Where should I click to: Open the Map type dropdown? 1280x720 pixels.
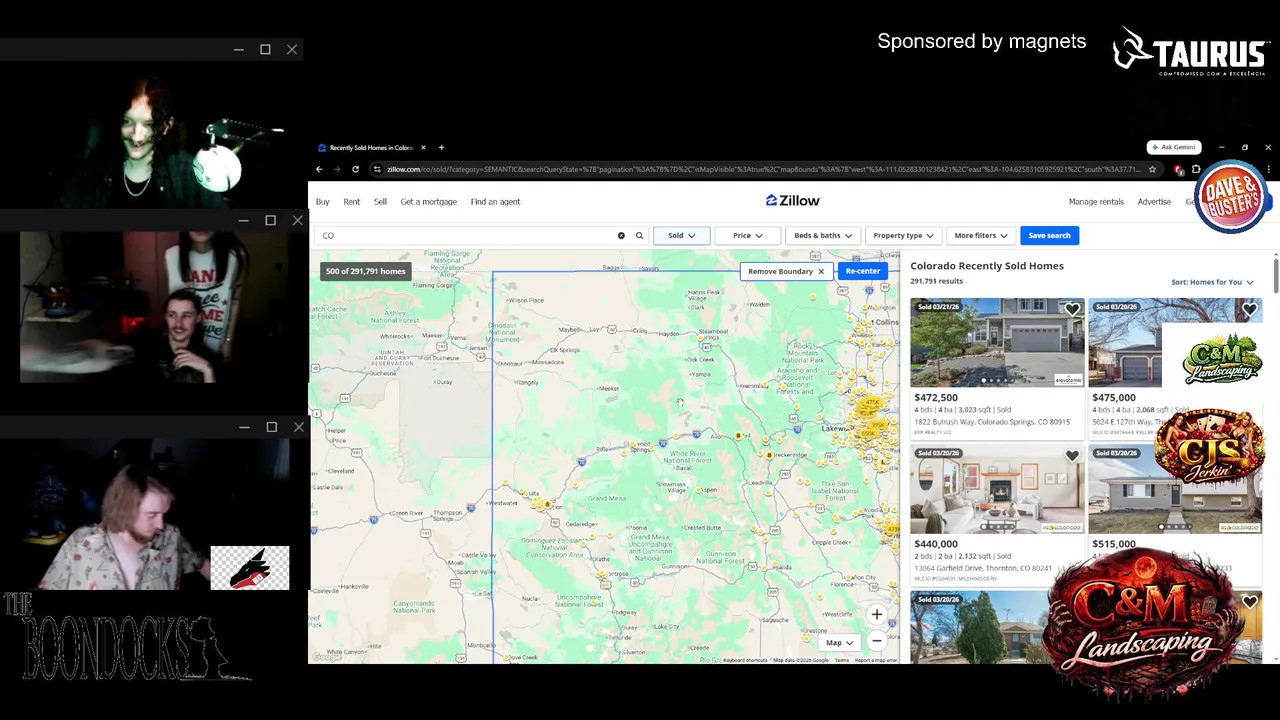838,643
